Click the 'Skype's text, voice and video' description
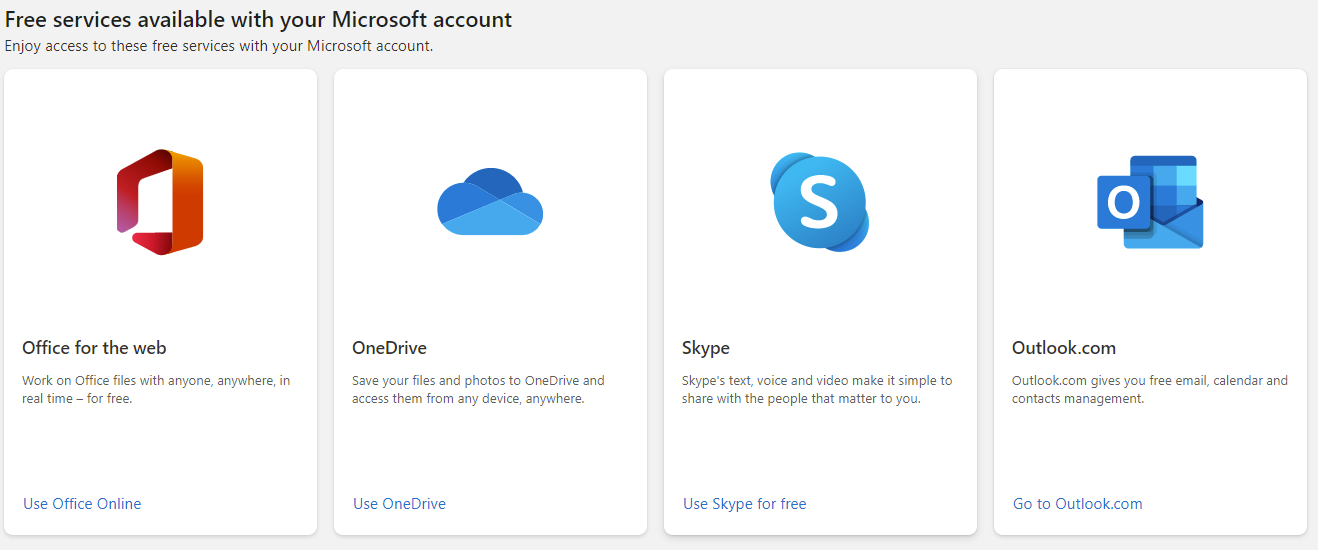This screenshot has height=550, width=1318. click(x=817, y=389)
